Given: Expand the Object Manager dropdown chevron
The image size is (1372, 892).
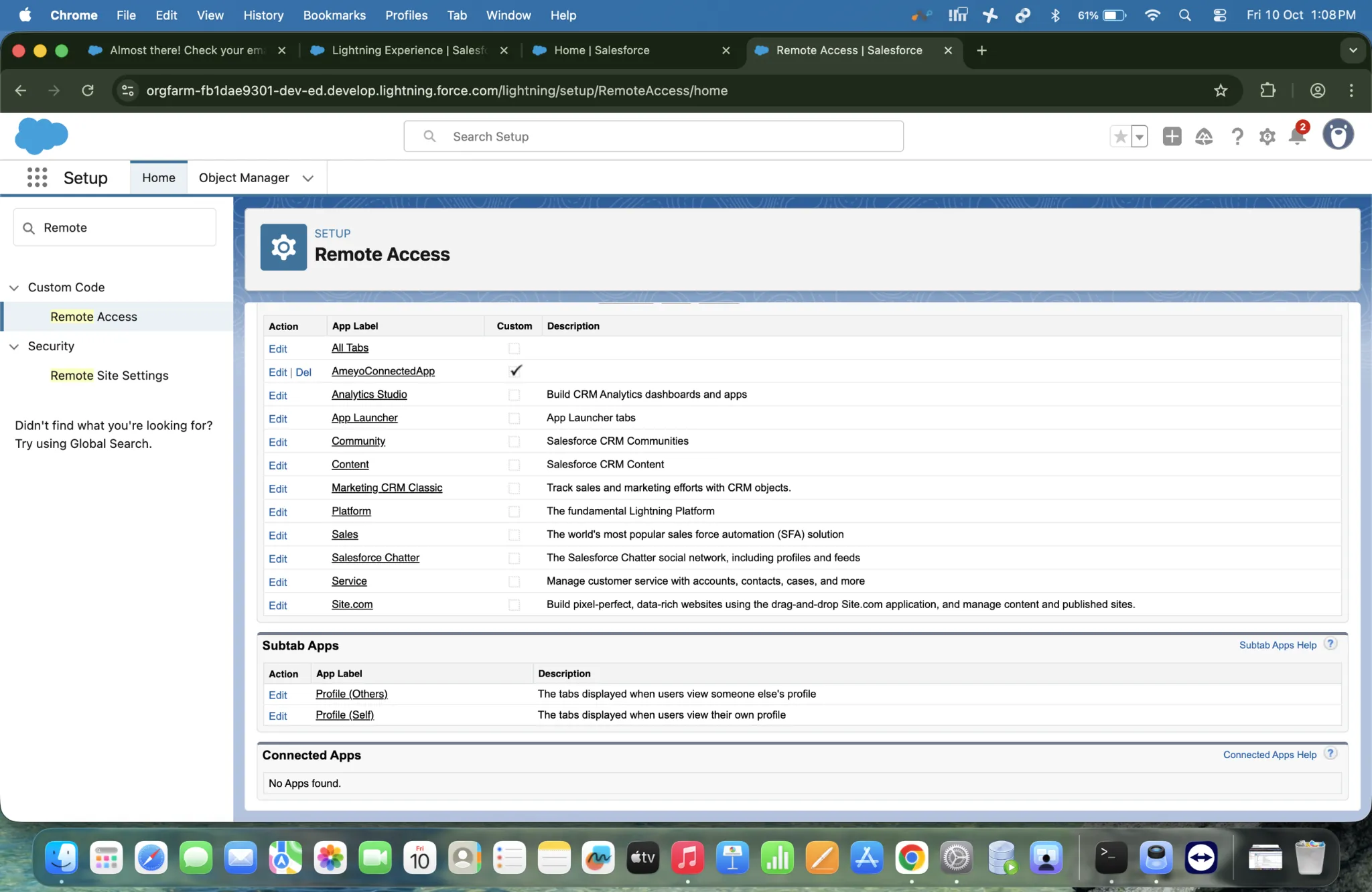Looking at the screenshot, I should (307, 178).
